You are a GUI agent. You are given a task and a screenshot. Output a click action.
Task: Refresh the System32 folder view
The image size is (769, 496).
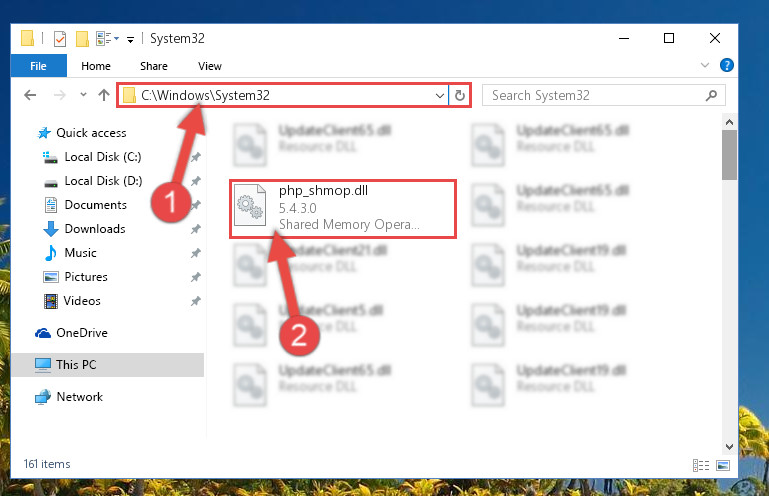coord(460,95)
